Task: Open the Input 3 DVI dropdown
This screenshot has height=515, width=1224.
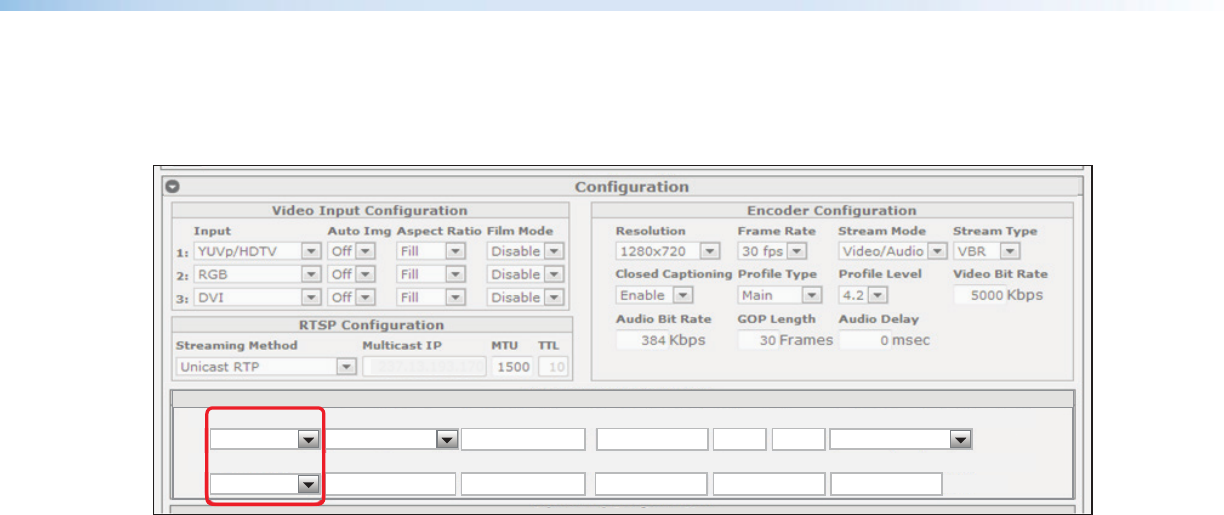Action: pos(257,297)
